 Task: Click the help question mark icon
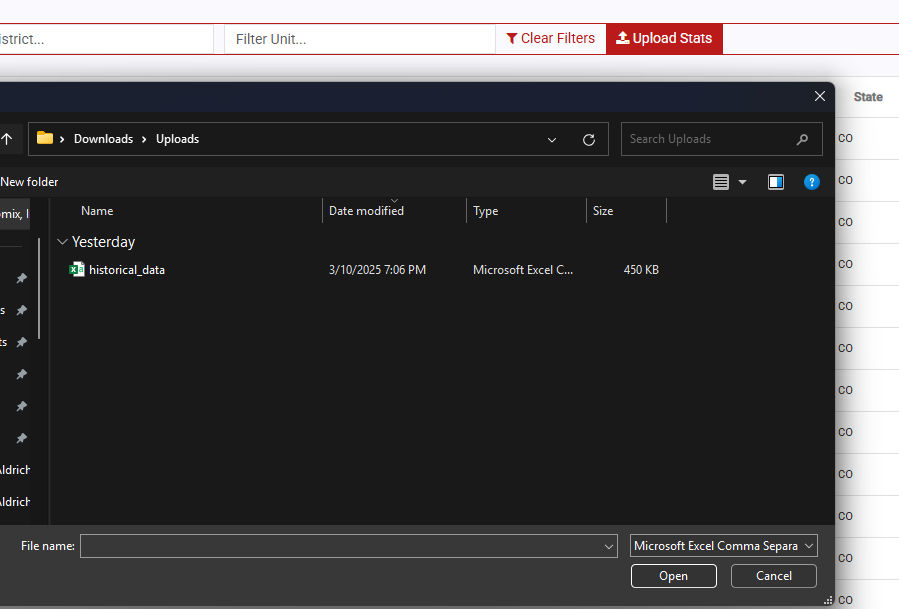811,182
